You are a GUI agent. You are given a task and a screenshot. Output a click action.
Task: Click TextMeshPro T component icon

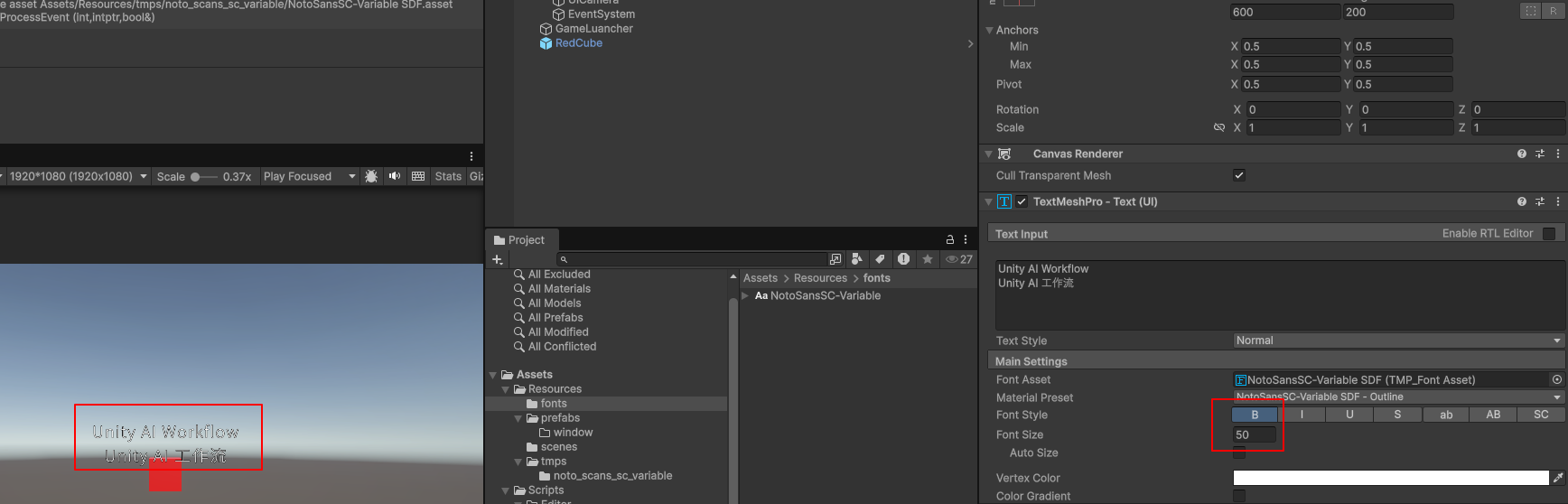pos(1004,201)
